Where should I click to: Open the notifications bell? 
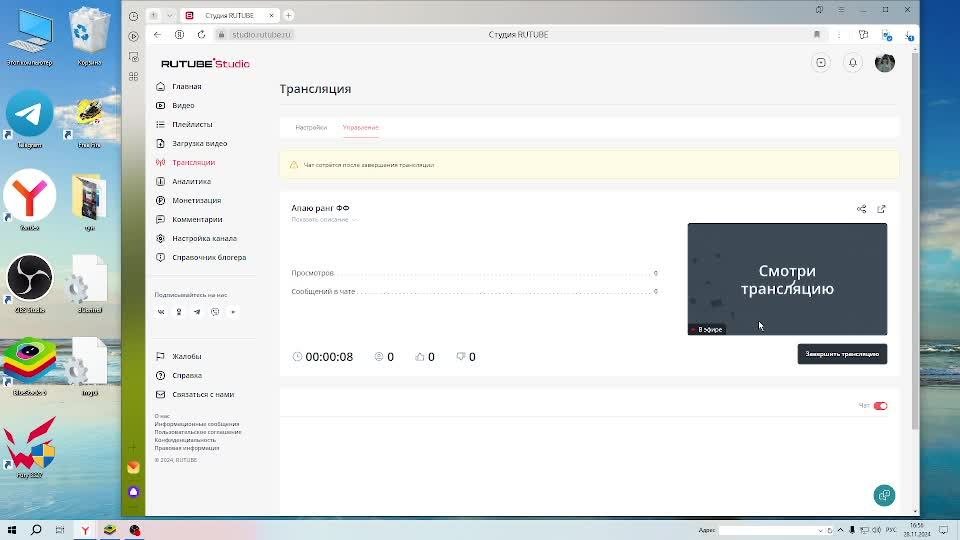click(x=853, y=62)
